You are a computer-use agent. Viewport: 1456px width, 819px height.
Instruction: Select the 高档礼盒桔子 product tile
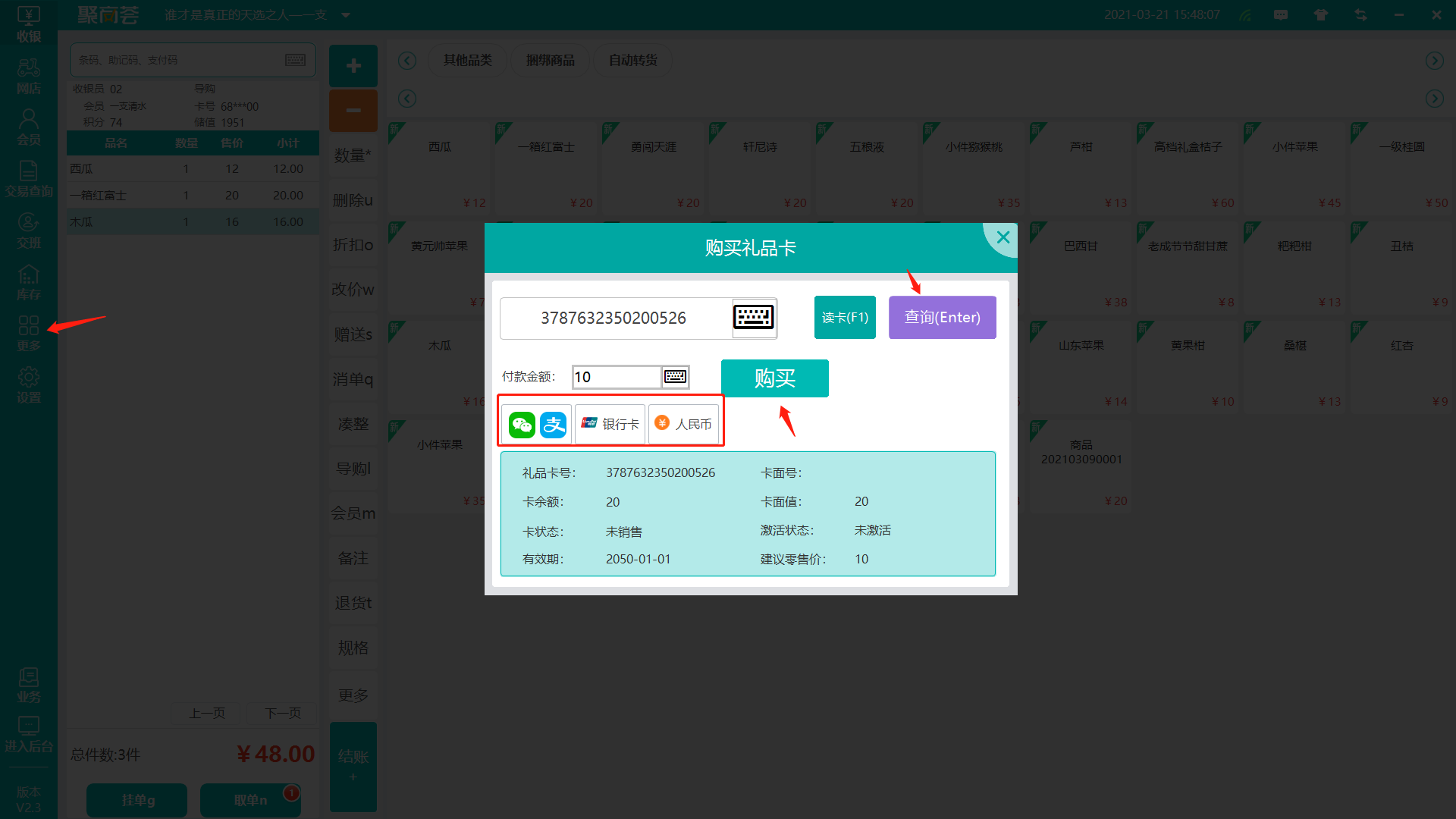coord(1188,168)
